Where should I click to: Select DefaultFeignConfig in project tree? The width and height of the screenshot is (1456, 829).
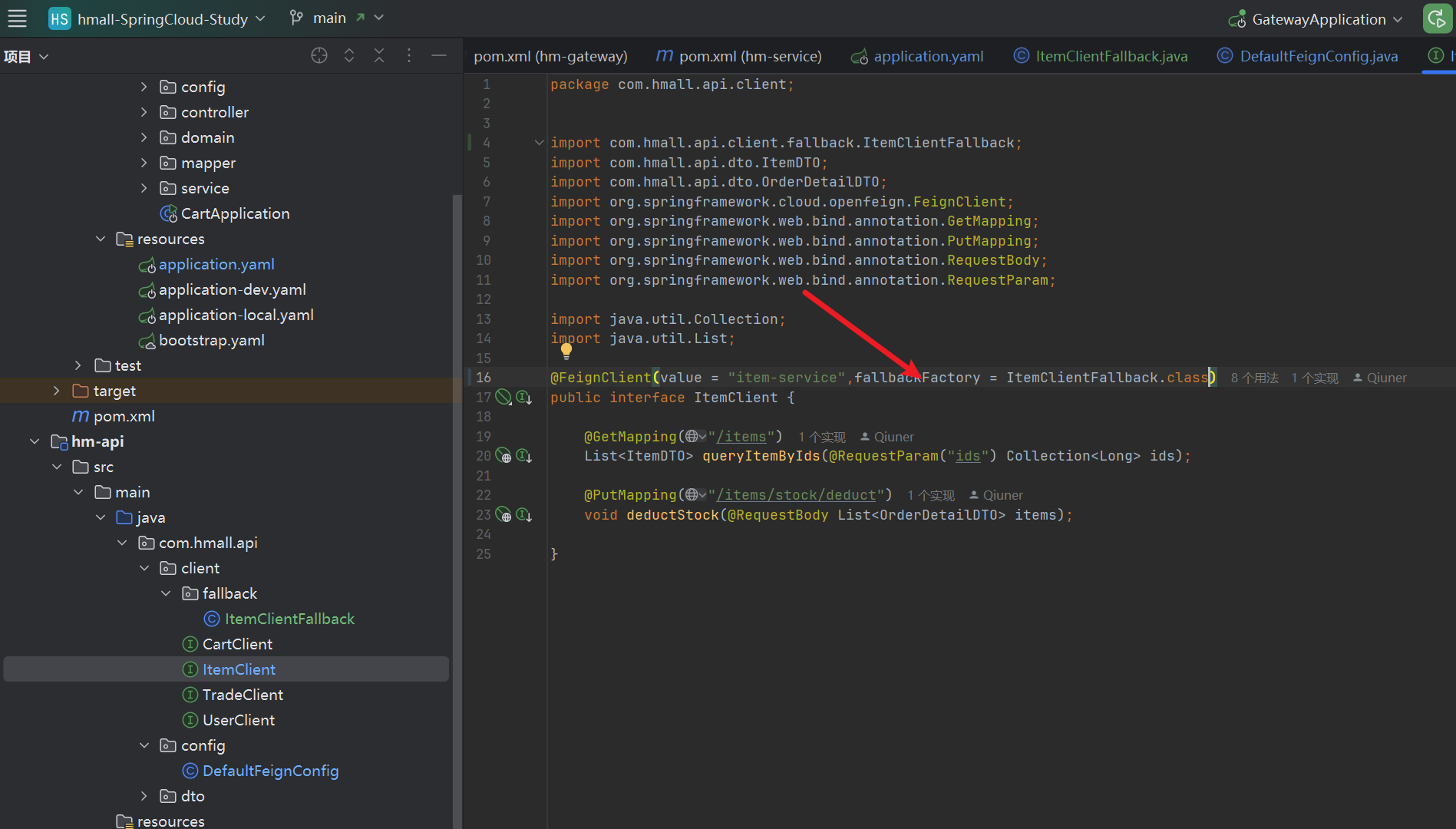(270, 771)
